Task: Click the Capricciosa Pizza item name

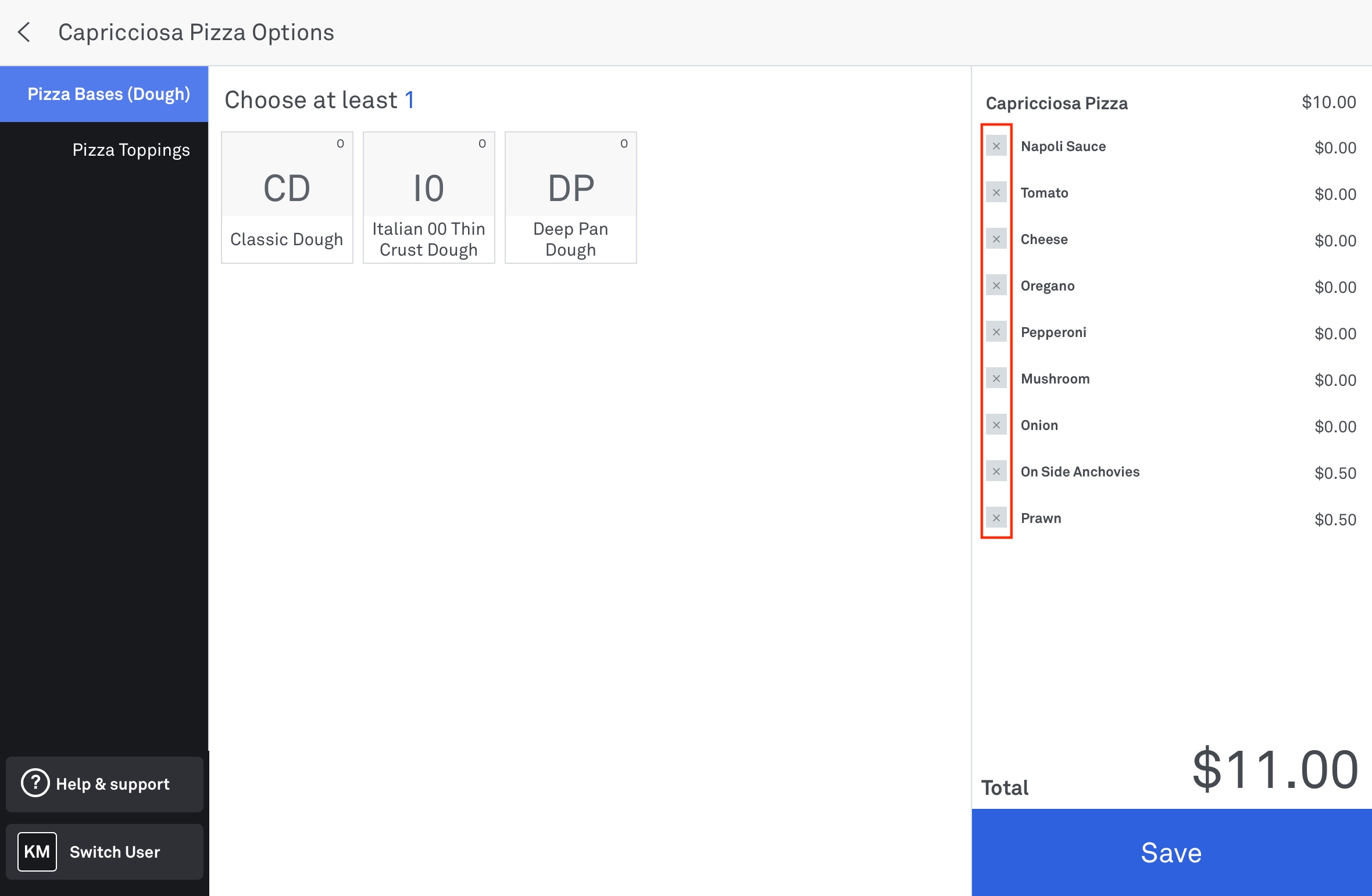Action: click(x=1057, y=103)
